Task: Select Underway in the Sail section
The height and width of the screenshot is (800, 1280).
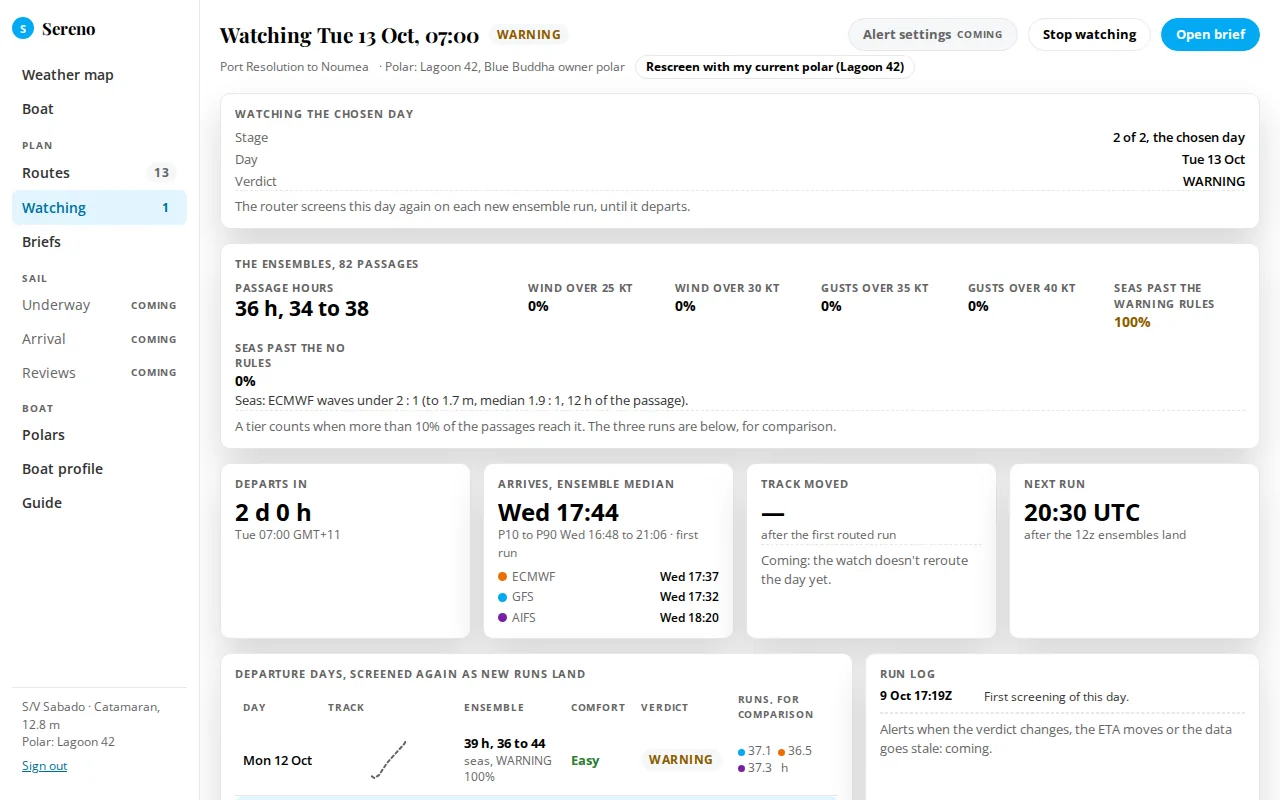Action: point(99,305)
